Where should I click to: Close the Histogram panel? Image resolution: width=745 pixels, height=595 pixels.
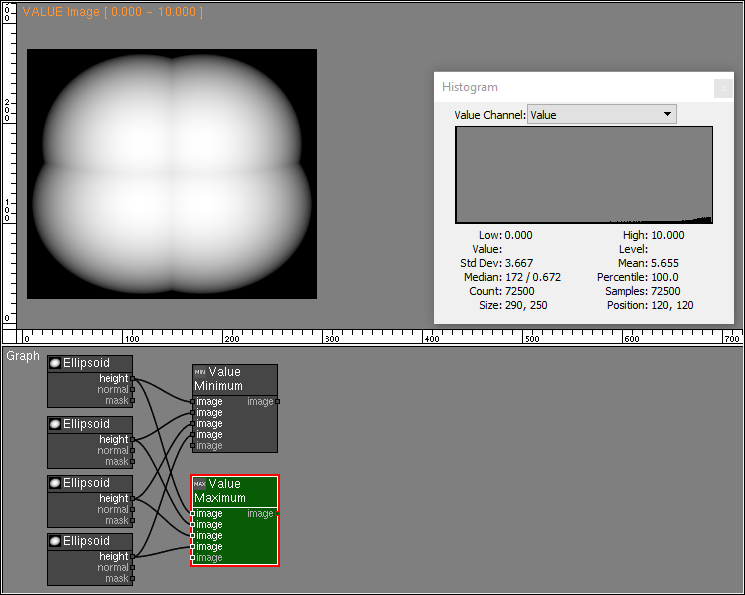click(722, 88)
